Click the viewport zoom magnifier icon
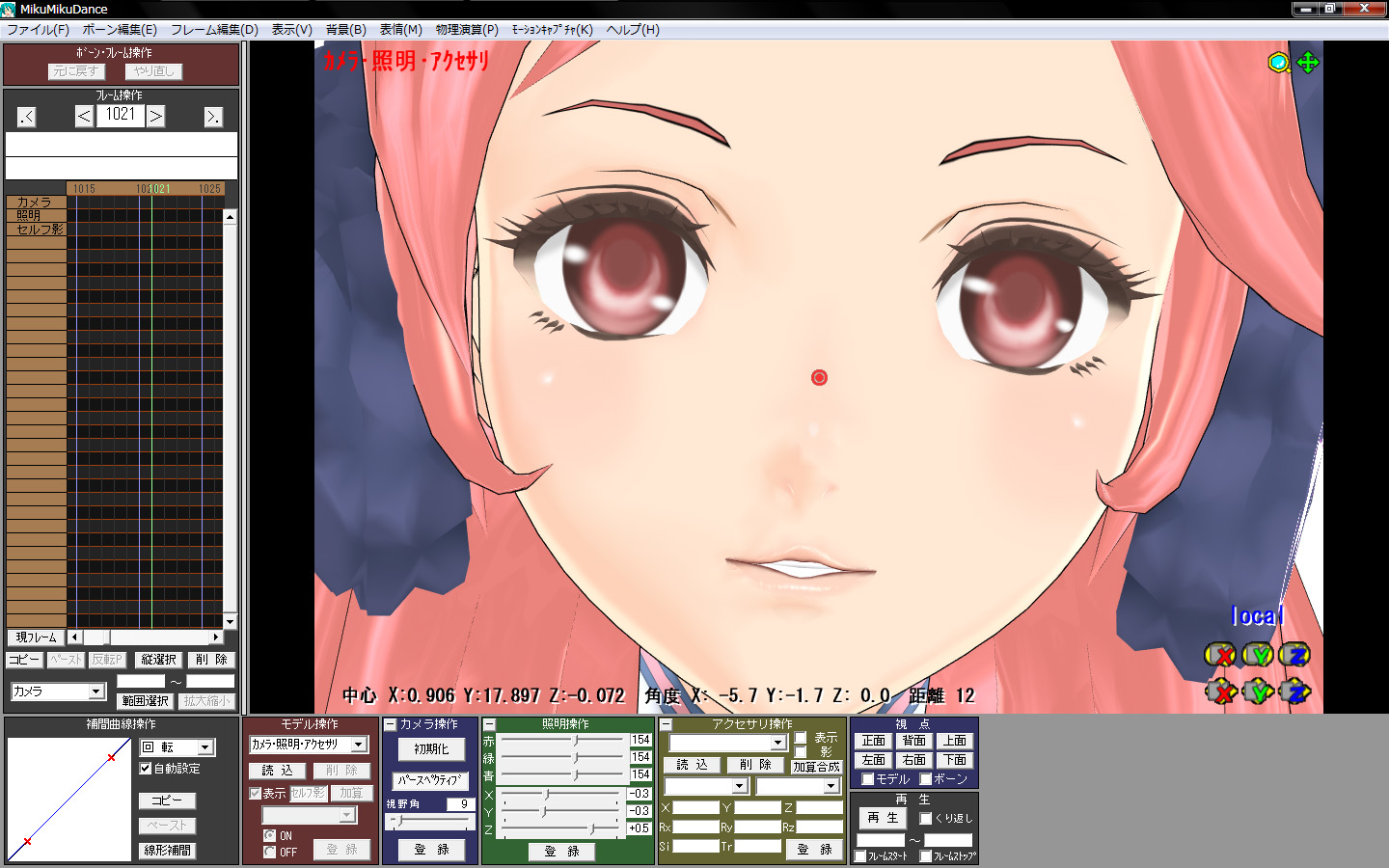The width and height of the screenshot is (1389, 868). (x=1279, y=63)
